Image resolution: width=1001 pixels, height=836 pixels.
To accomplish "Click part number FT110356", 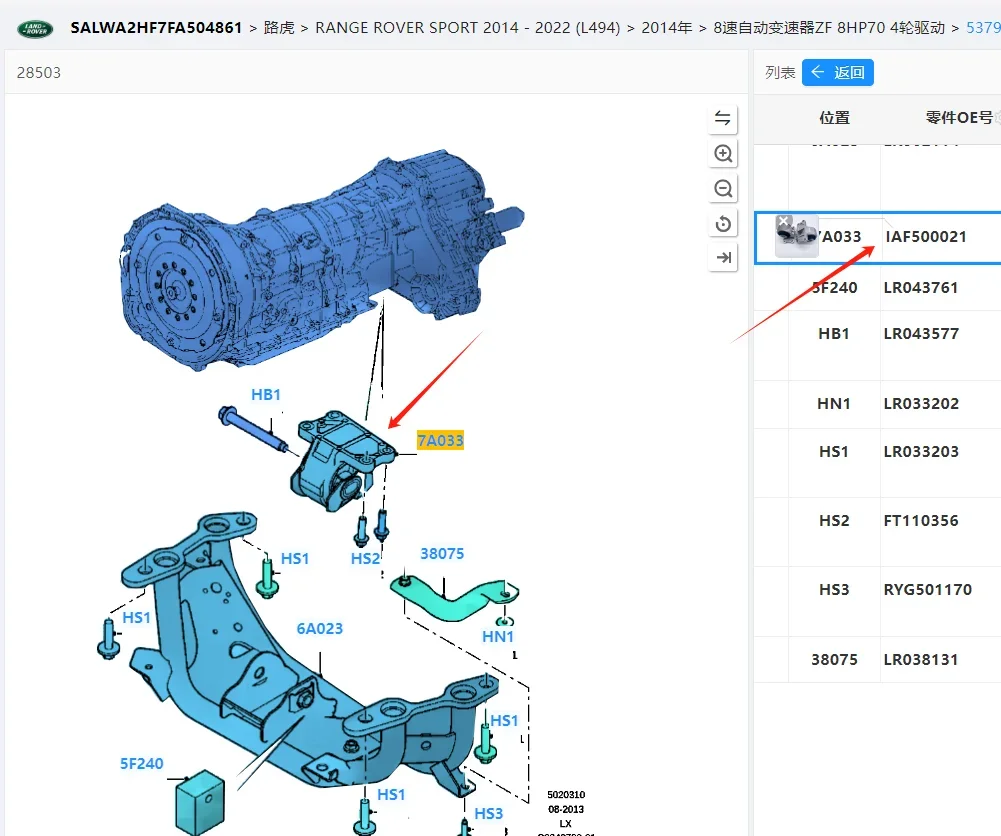I will tap(921, 521).
